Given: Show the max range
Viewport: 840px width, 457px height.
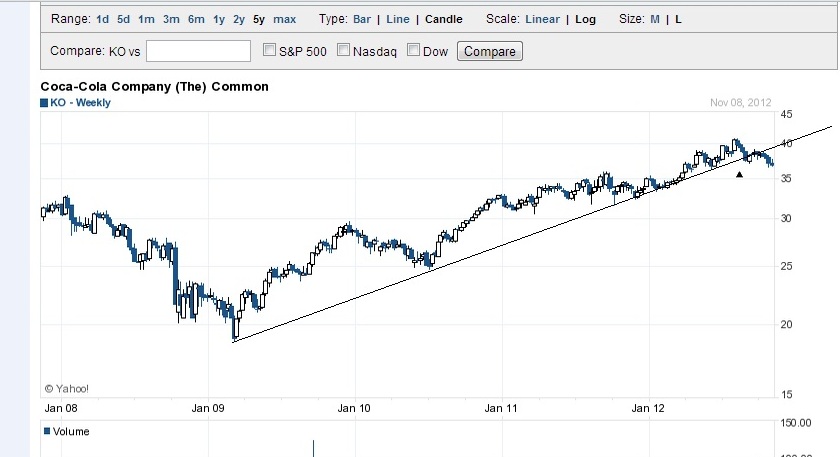Looking at the screenshot, I should coord(284,19).
